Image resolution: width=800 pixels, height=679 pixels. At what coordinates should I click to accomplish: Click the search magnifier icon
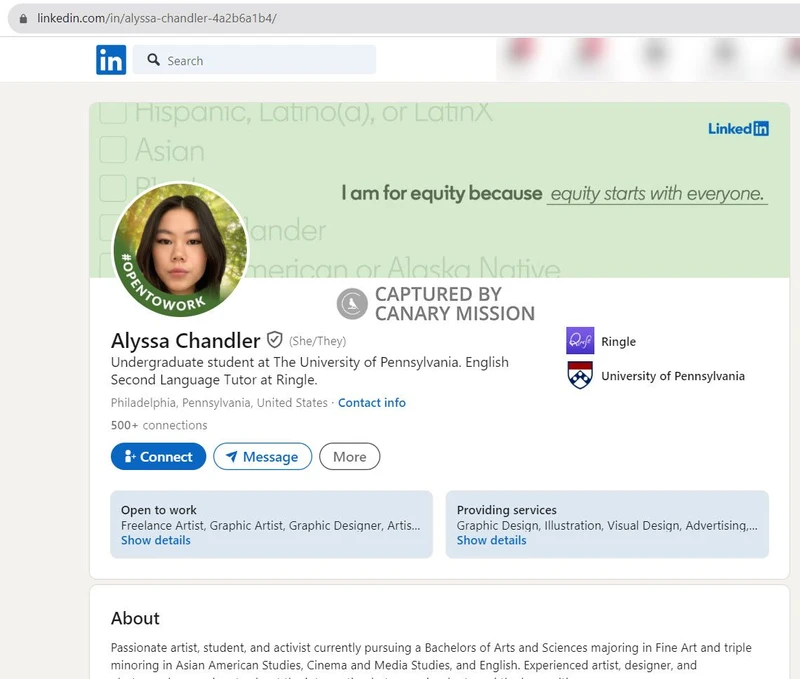coord(154,60)
